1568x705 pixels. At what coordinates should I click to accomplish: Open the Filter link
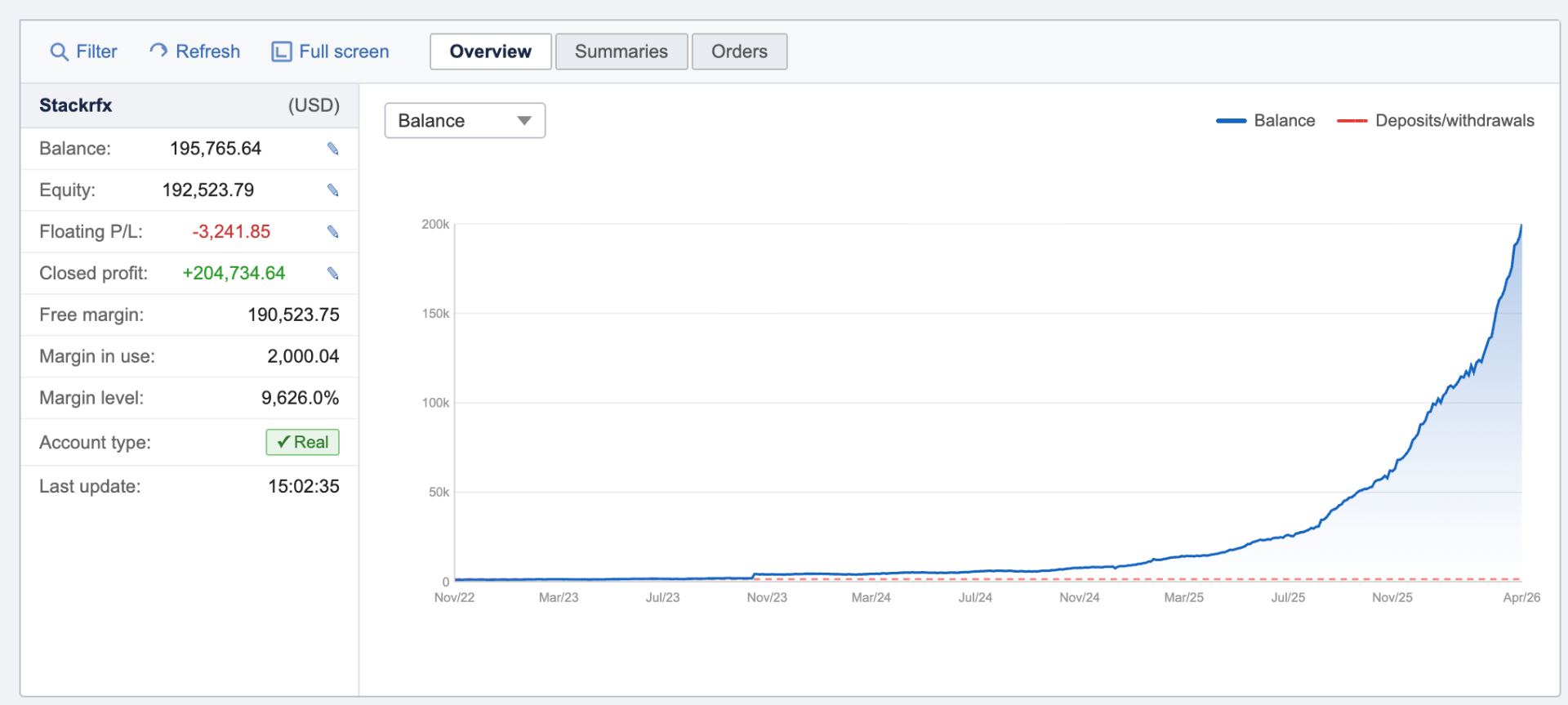pyautogui.click(x=96, y=51)
